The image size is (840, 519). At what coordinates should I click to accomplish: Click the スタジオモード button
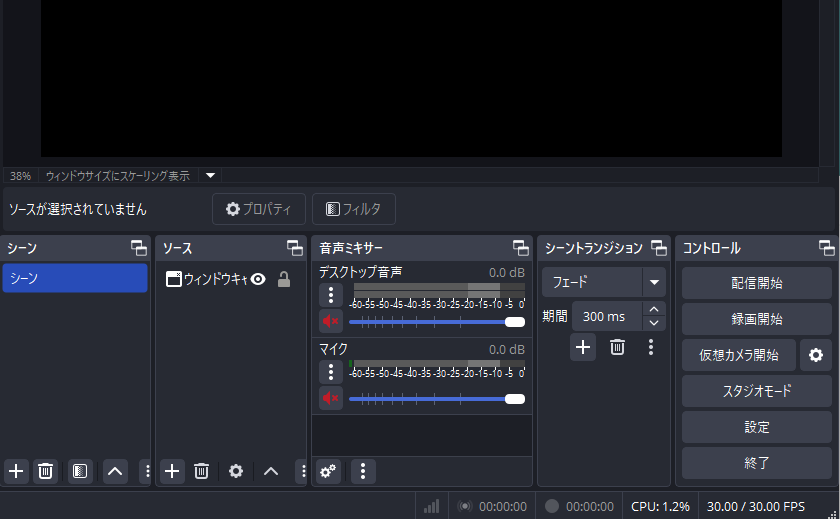coord(757,391)
